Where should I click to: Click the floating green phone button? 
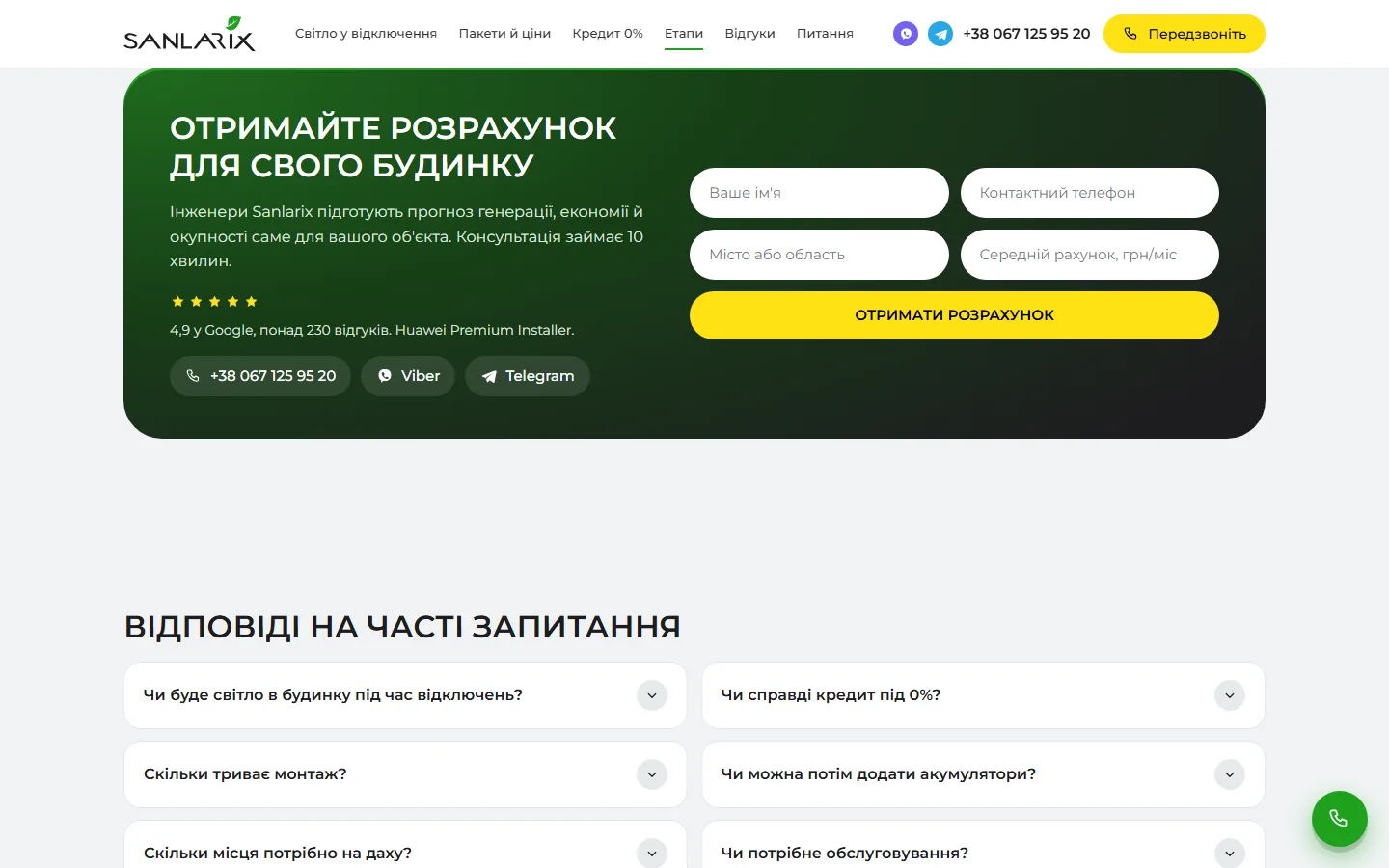(x=1339, y=819)
